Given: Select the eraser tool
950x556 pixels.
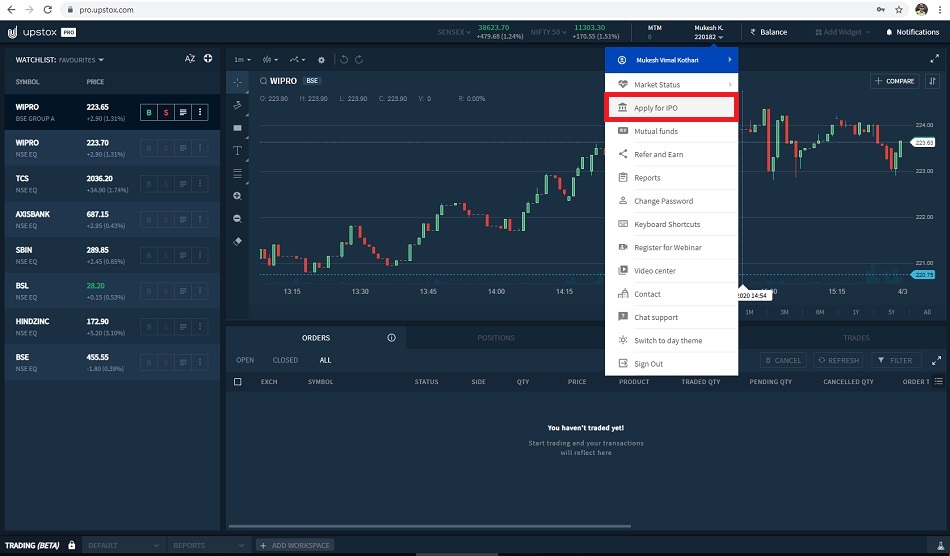Looking at the screenshot, I should (238, 241).
